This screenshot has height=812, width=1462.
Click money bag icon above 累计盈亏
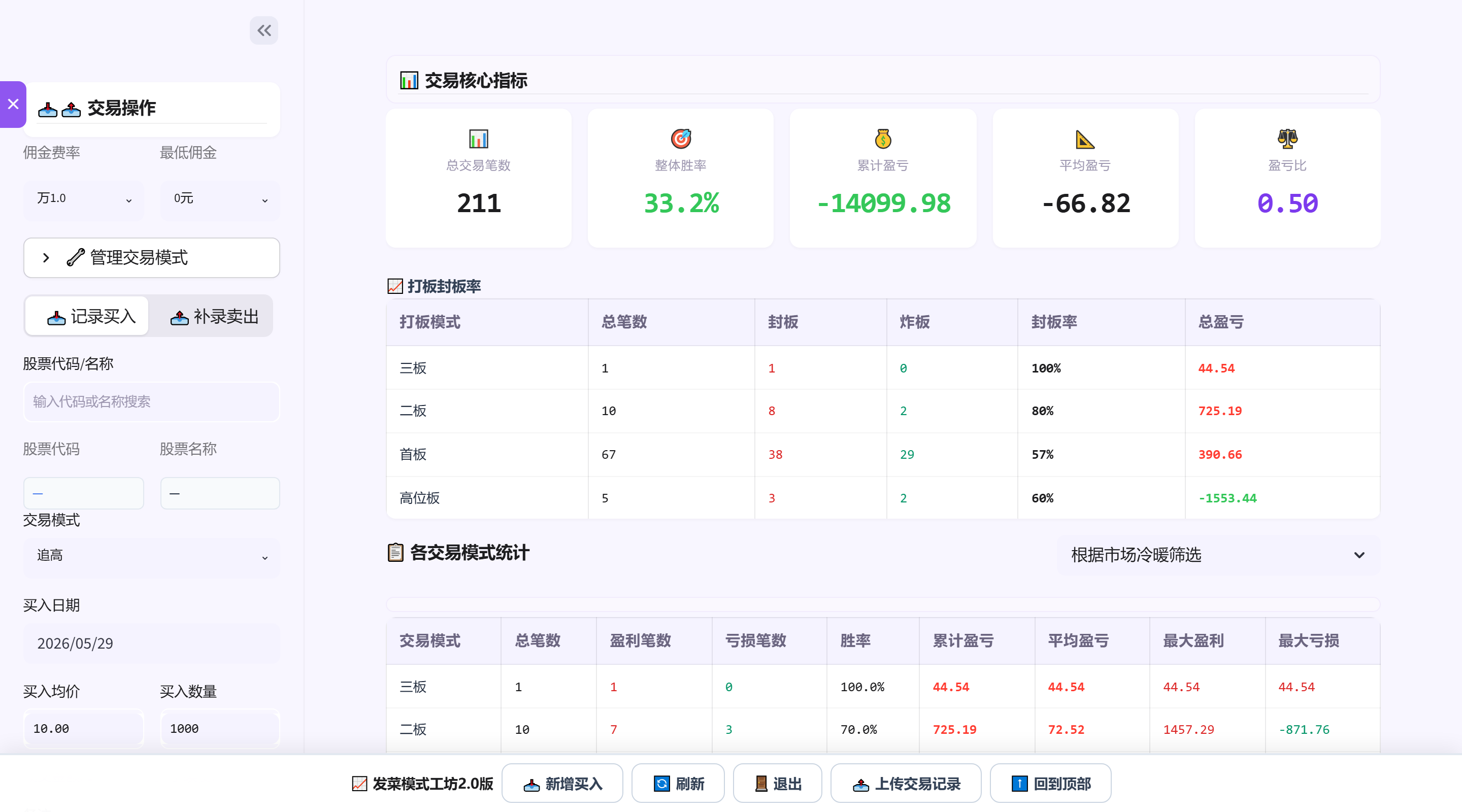pyautogui.click(x=883, y=139)
